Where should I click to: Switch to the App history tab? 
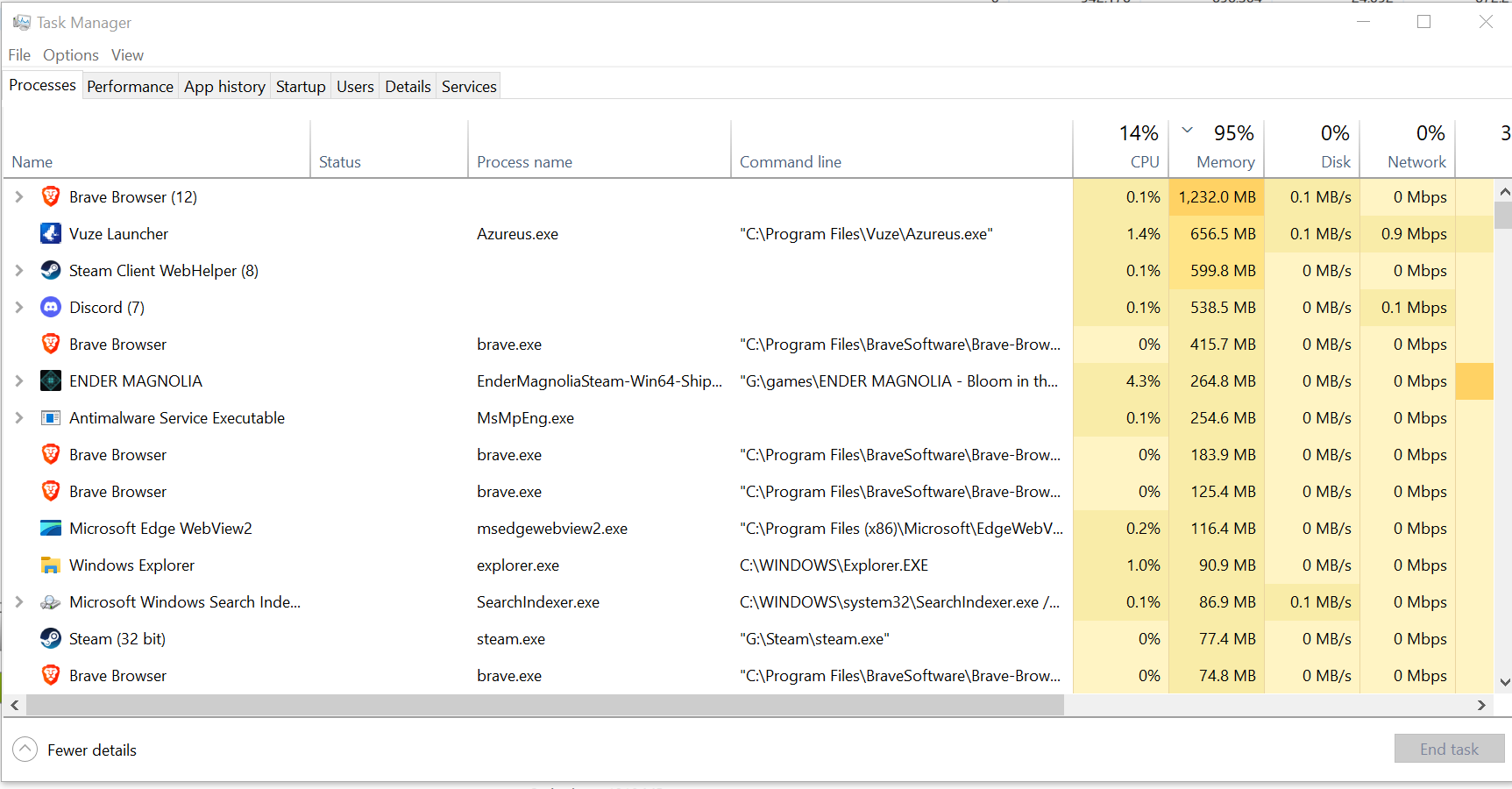tap(224, 86)
